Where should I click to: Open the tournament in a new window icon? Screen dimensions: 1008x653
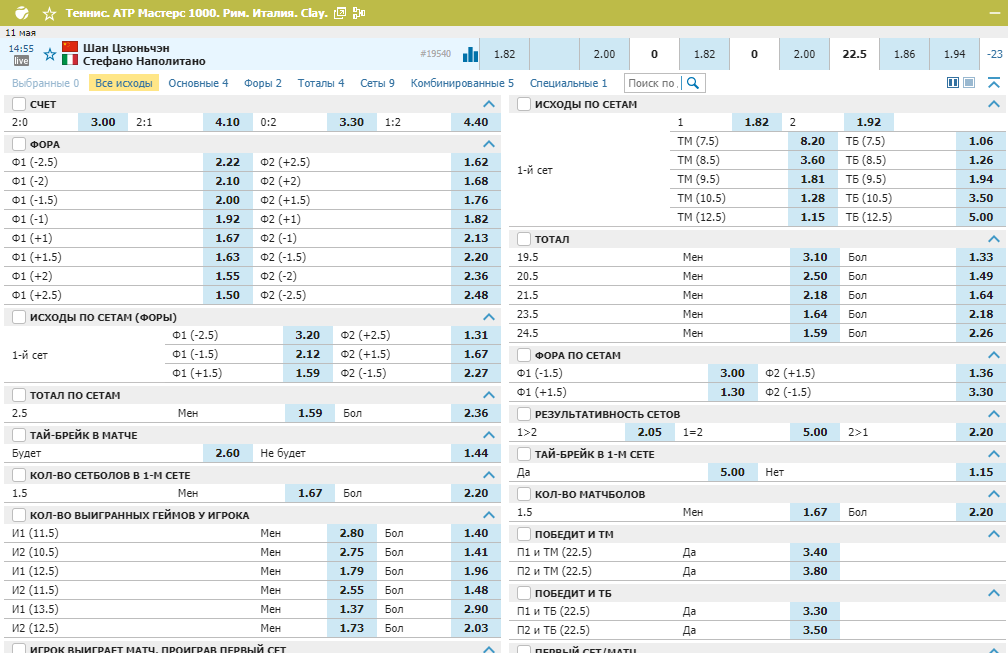click(340, 13)
